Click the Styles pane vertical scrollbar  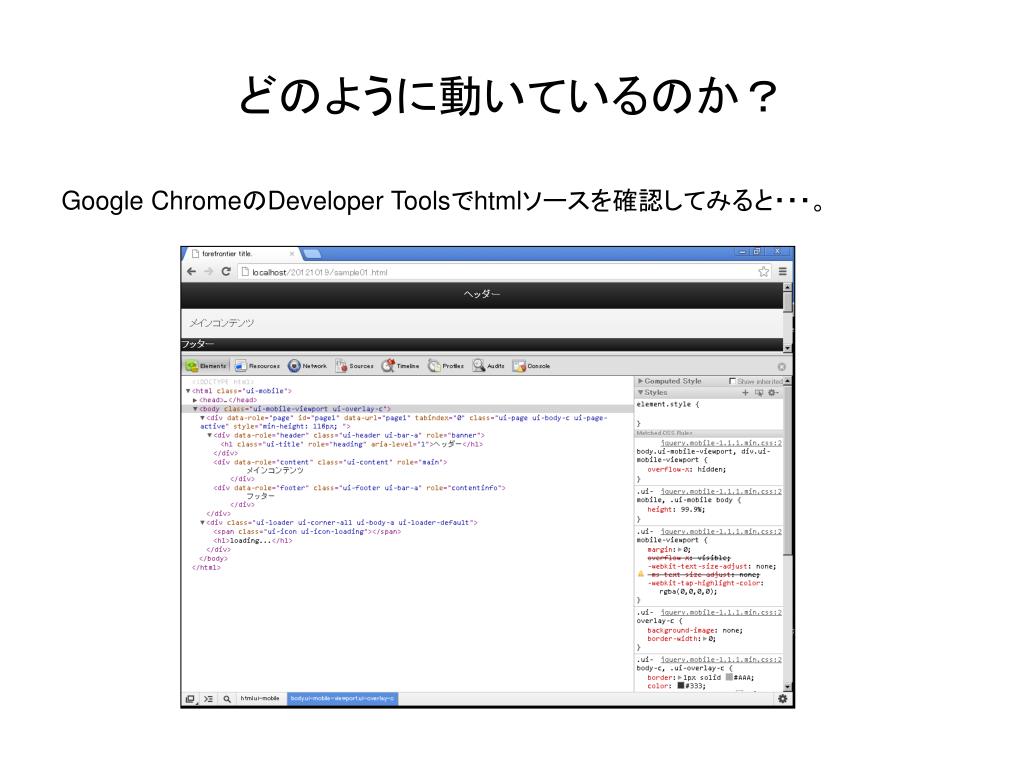coord(788,534)
